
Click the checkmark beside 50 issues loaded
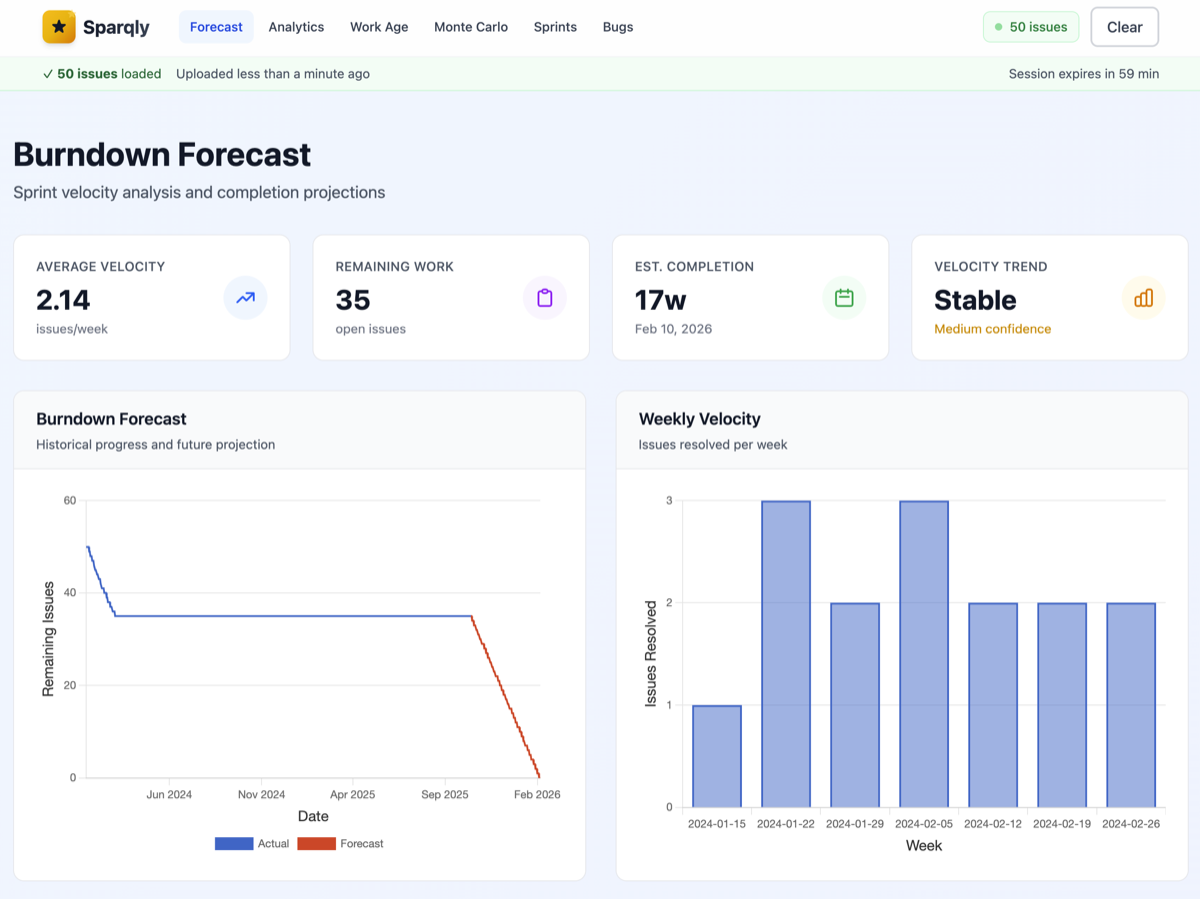click(x=48, y=74)
